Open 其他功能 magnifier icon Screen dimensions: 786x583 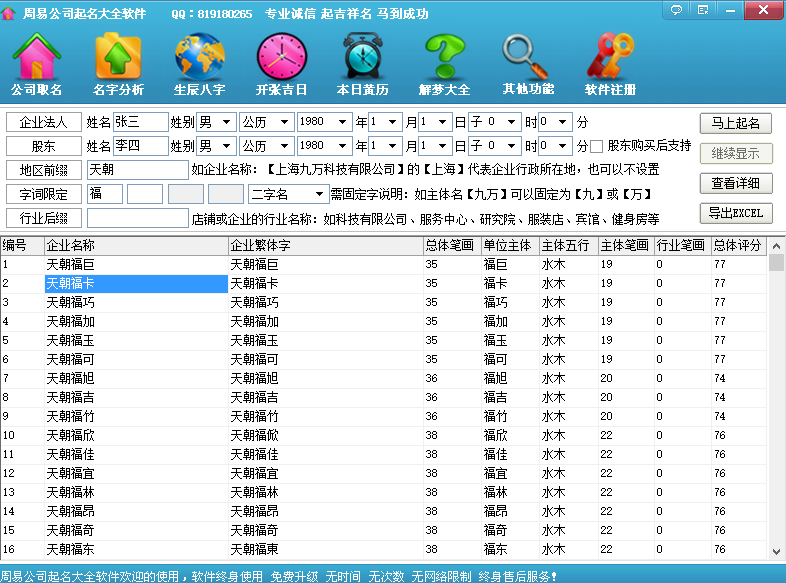click(527, 58)
